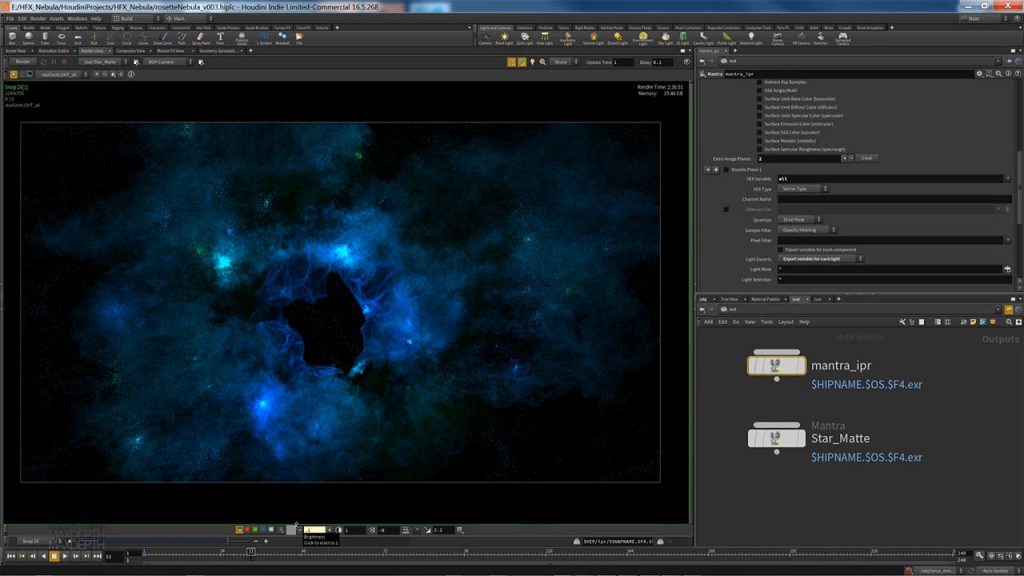Open the network editor Layout menu
This screenshot has height=576, width=1024.
coord(786,322)
